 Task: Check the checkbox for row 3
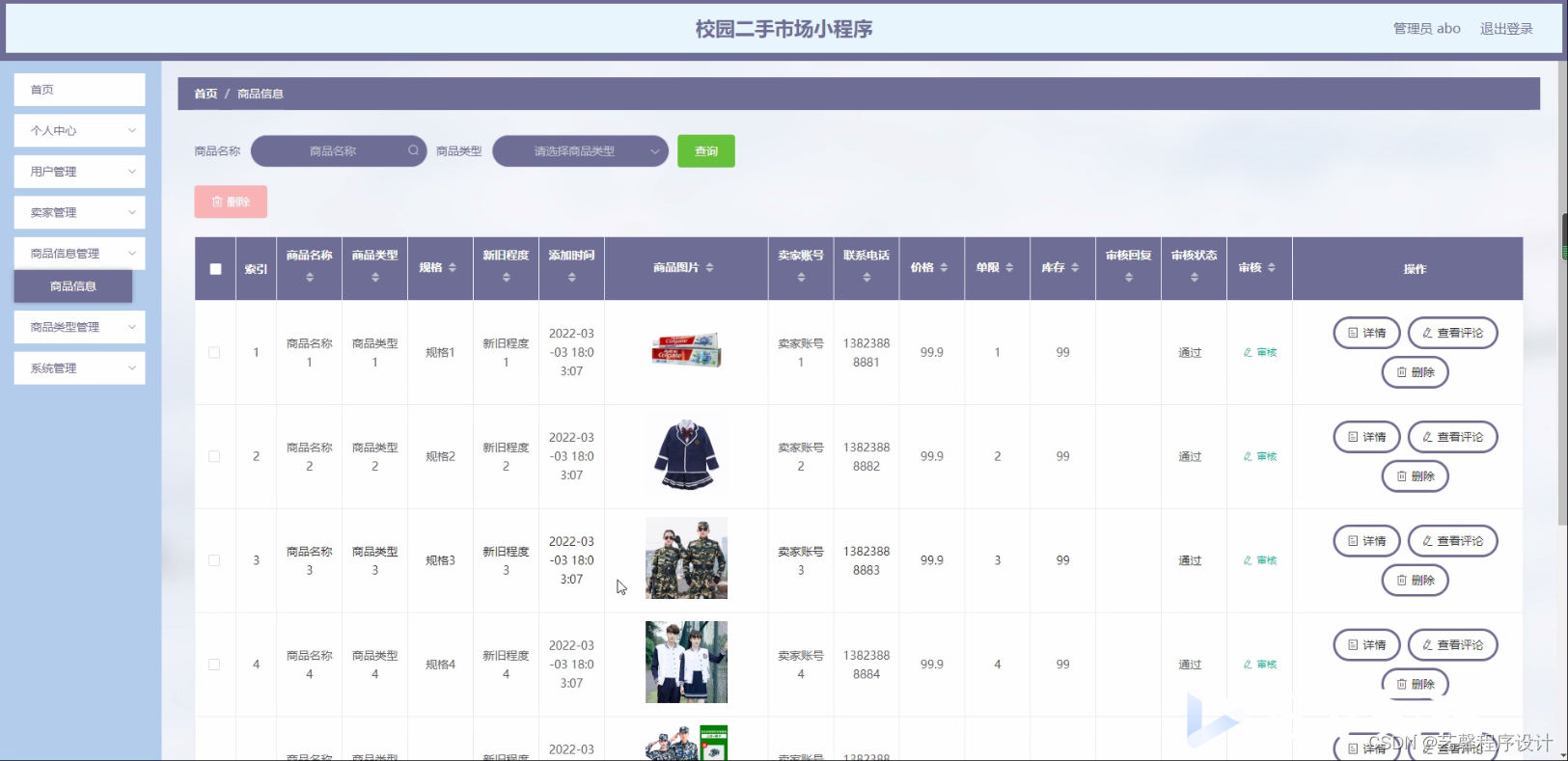214,560
